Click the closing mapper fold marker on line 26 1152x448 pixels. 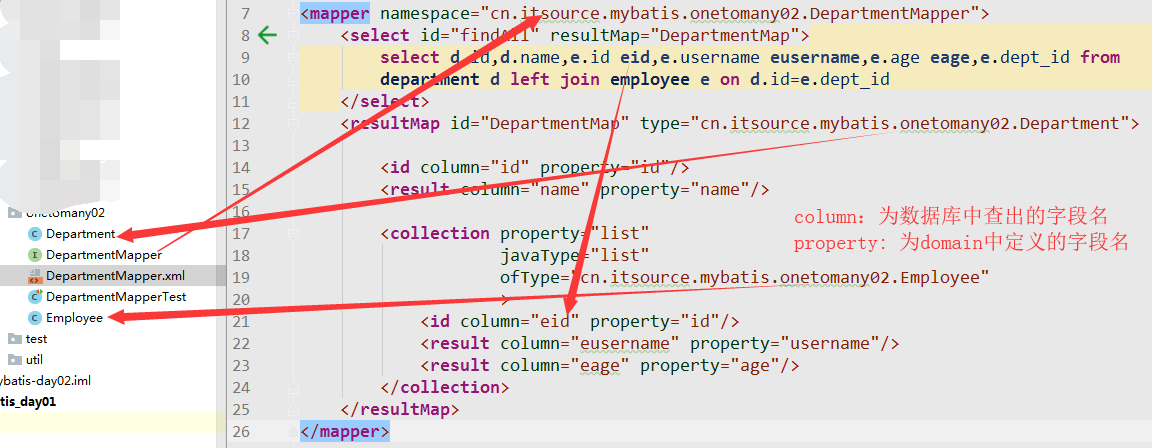click(x=293, y=431)
